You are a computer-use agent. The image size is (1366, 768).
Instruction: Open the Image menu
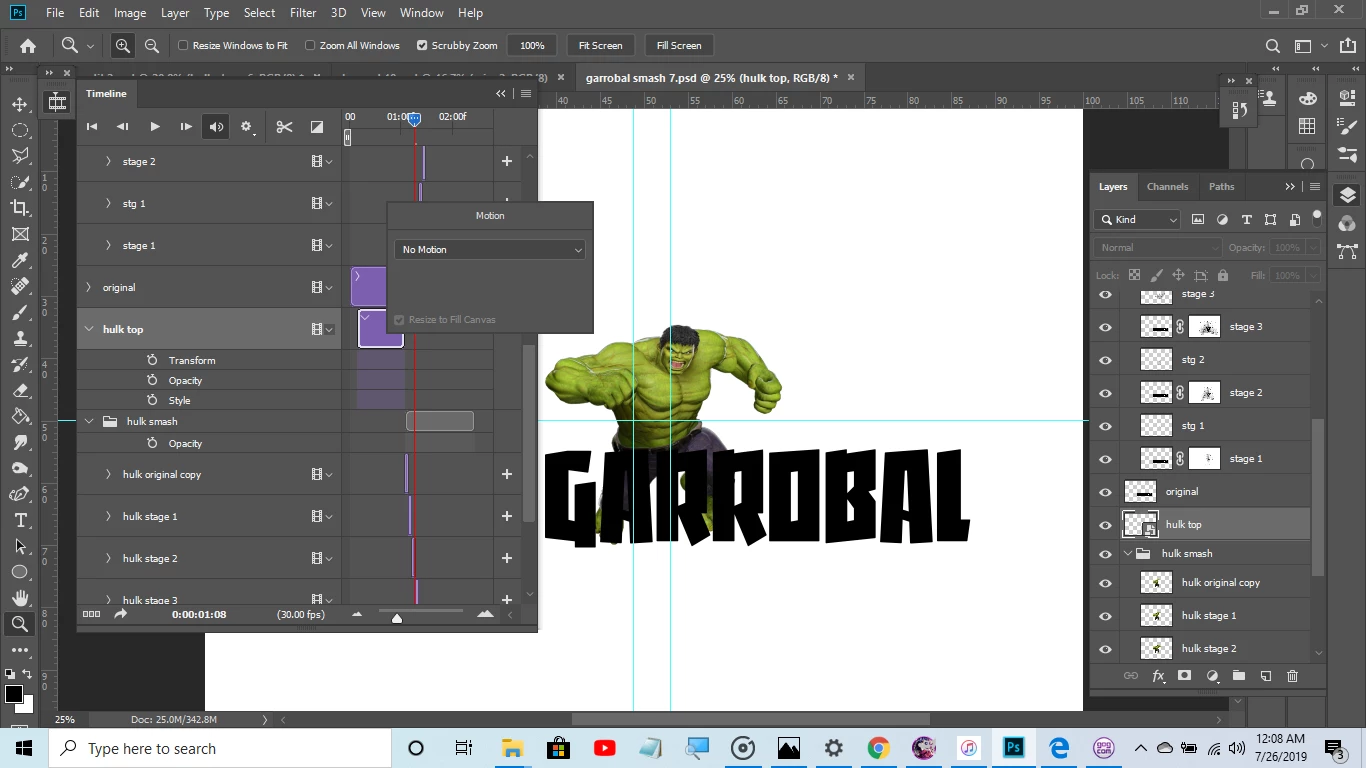click(x=130, y=13)
